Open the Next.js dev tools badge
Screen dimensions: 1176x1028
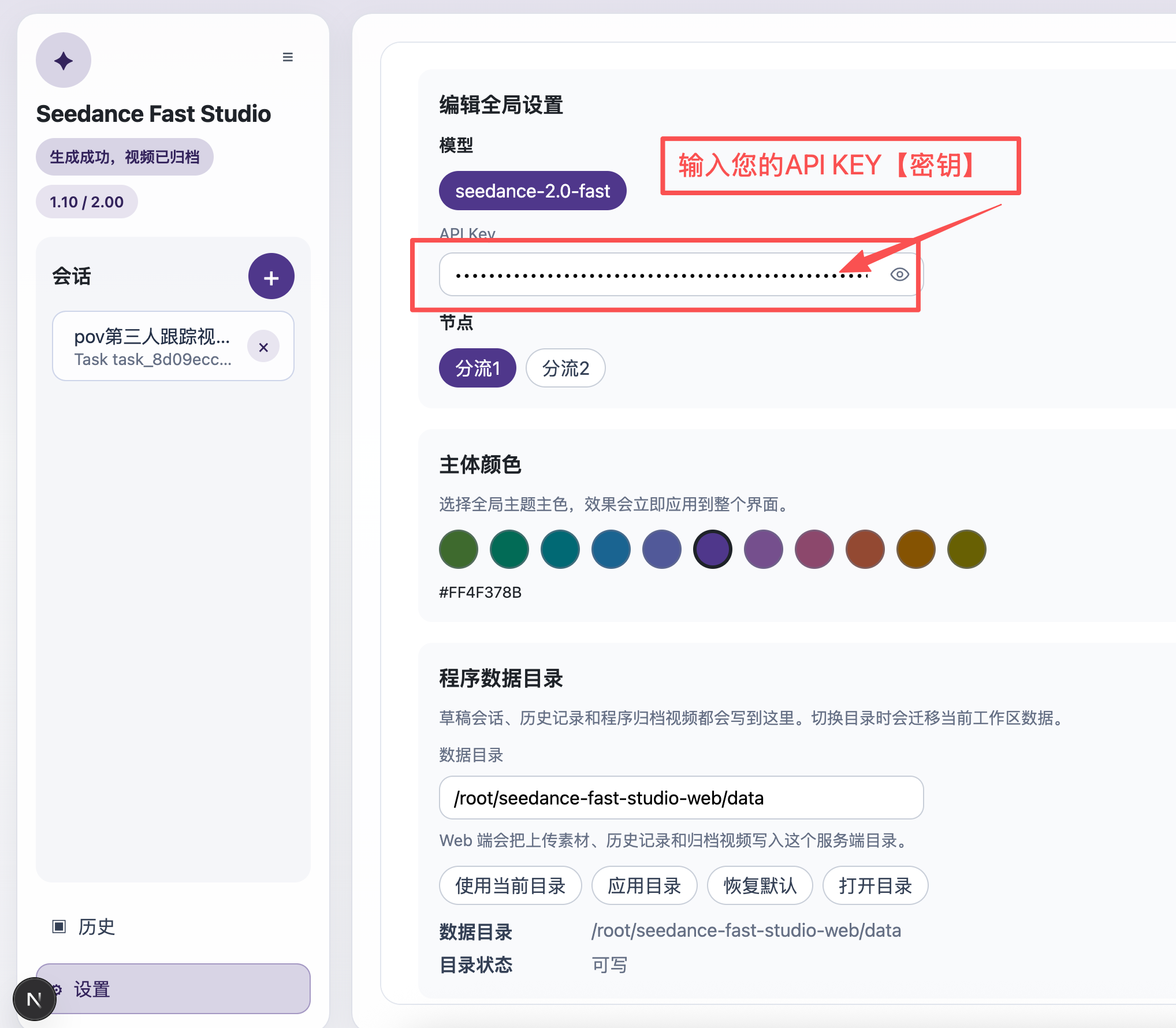pyautogui.click(x=35, y=999)
